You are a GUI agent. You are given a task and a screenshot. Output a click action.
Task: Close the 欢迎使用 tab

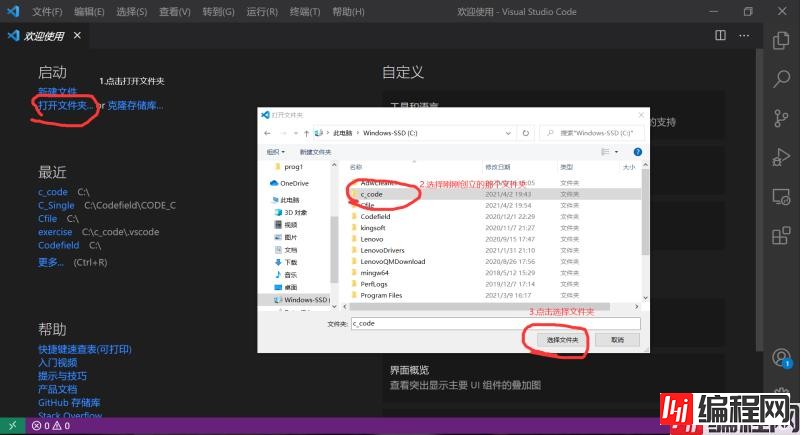(x=77, y=35)
